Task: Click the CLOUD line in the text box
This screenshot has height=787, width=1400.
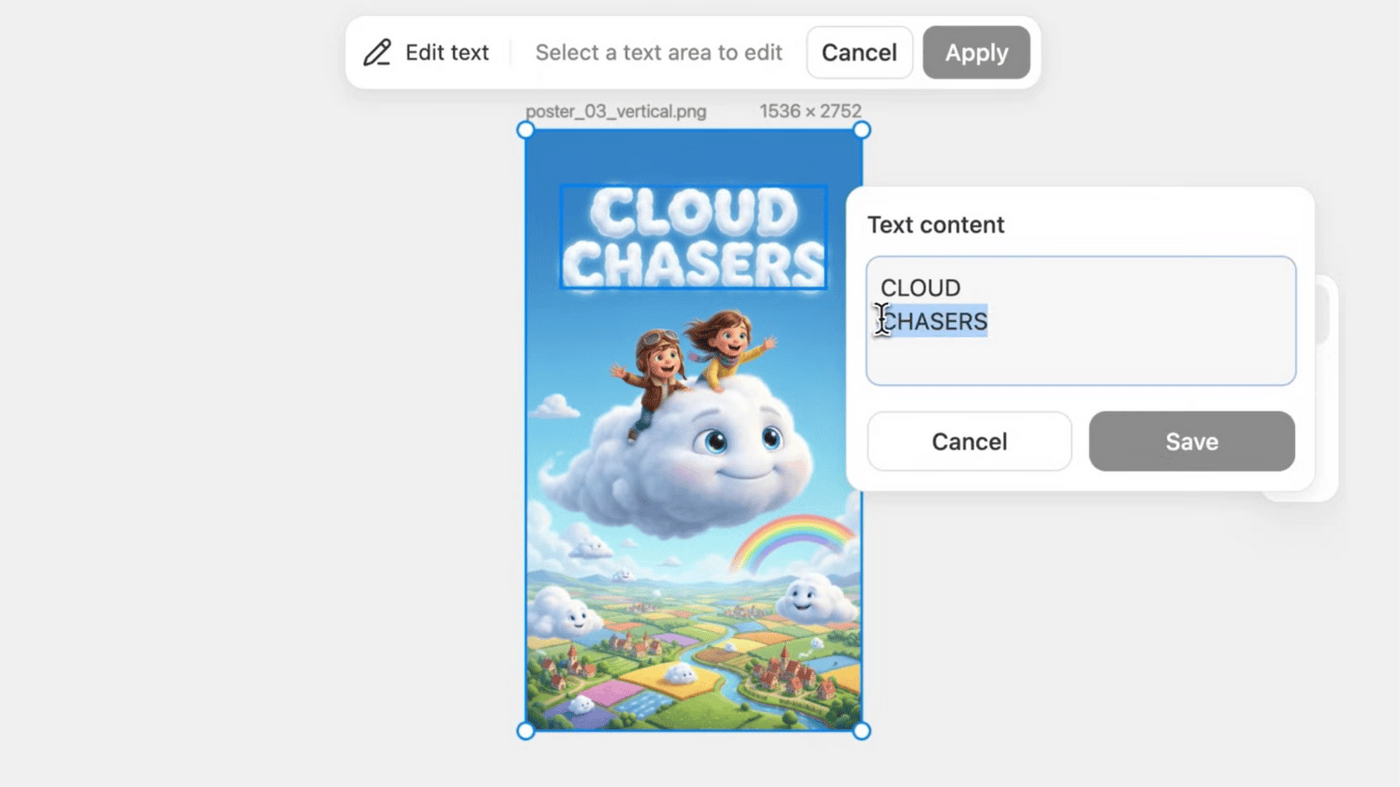Action: pos(920,288)
